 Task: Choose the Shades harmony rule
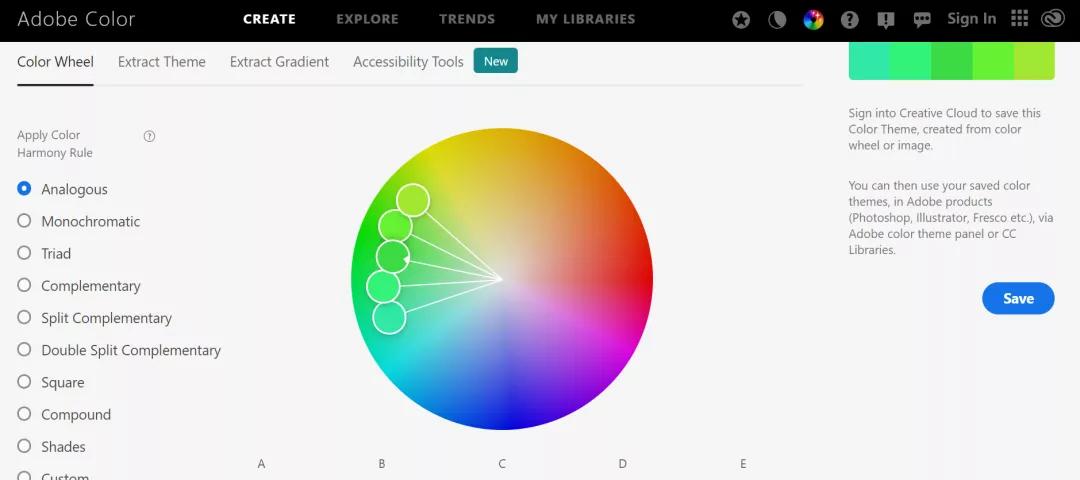(x=24, y=446)
